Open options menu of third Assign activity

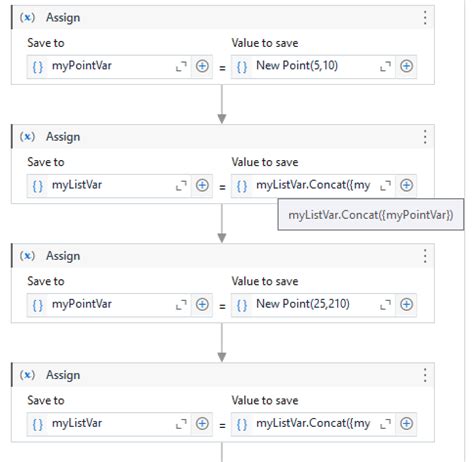tap(425, 256)
